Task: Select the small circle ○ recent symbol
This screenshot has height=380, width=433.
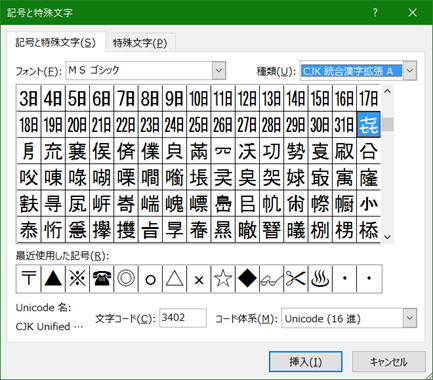Action: point(150,279)
